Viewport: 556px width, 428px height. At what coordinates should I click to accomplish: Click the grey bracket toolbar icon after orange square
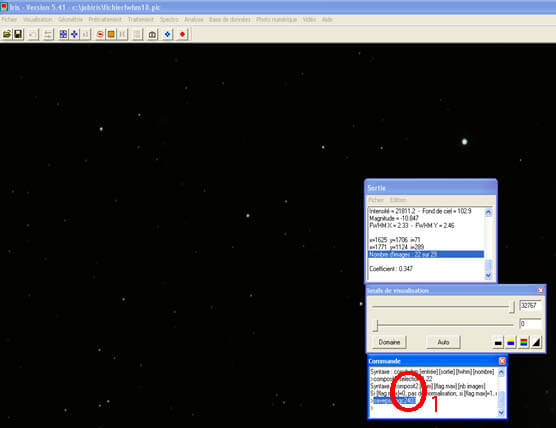[x=123, y=34]
